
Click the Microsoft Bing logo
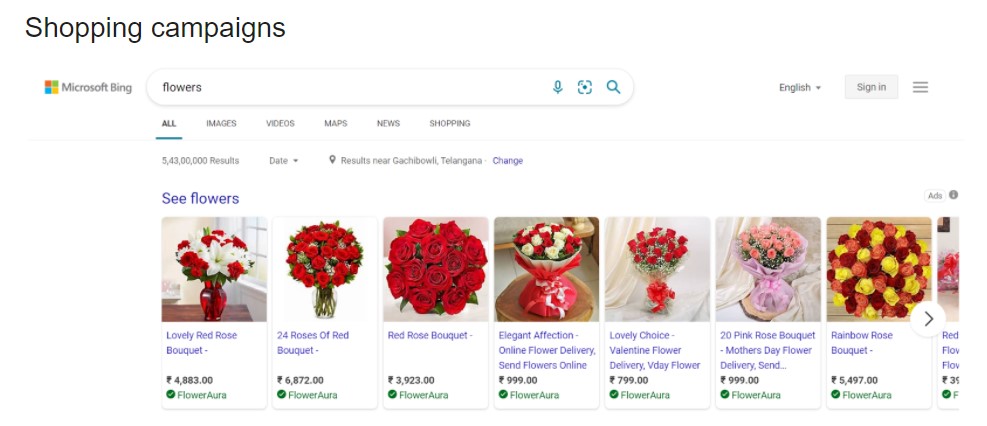88,87
